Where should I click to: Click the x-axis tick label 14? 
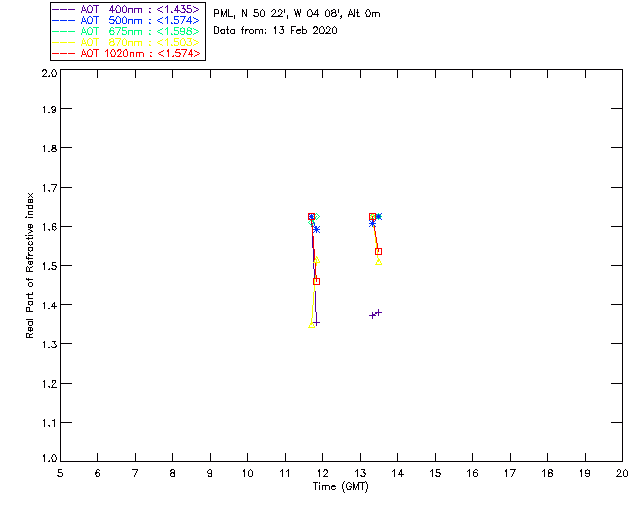tap(398, 473)
